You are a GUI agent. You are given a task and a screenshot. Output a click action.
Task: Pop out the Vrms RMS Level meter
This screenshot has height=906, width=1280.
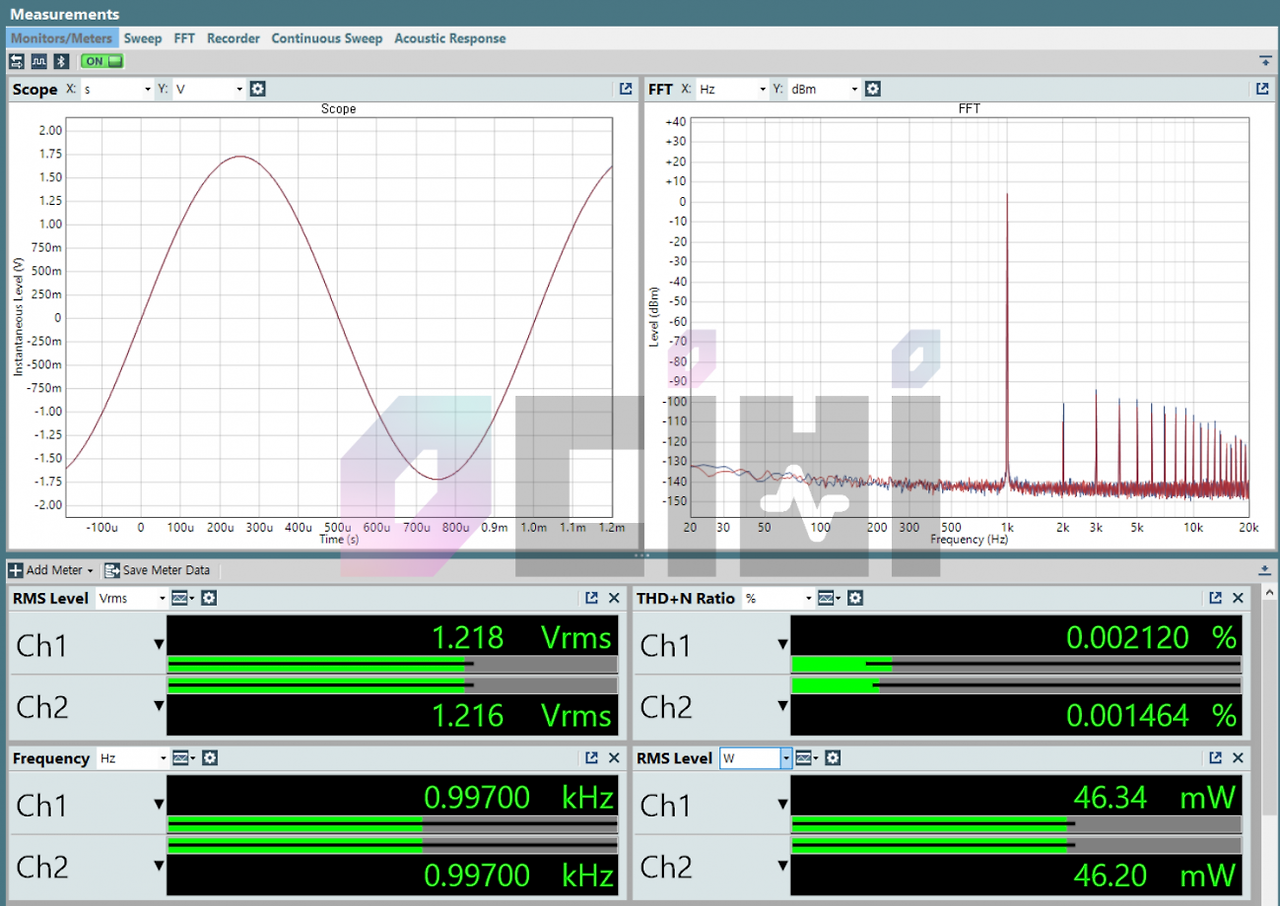(x=592, y=598)
